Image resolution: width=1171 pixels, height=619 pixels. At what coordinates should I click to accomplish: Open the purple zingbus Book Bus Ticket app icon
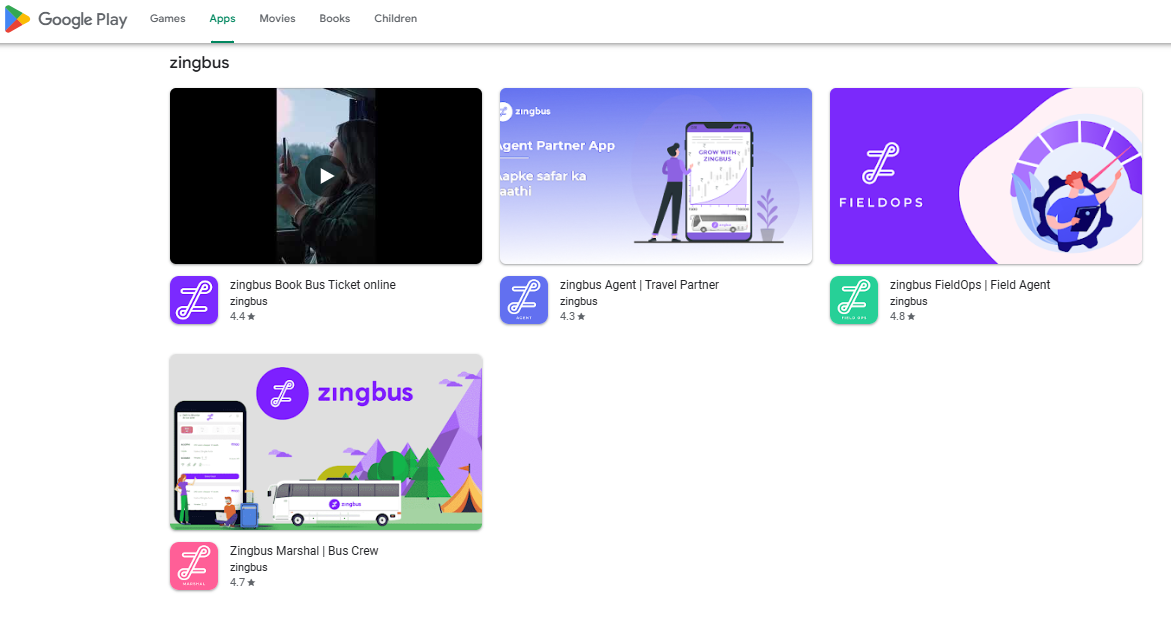[x=194, y=300]
